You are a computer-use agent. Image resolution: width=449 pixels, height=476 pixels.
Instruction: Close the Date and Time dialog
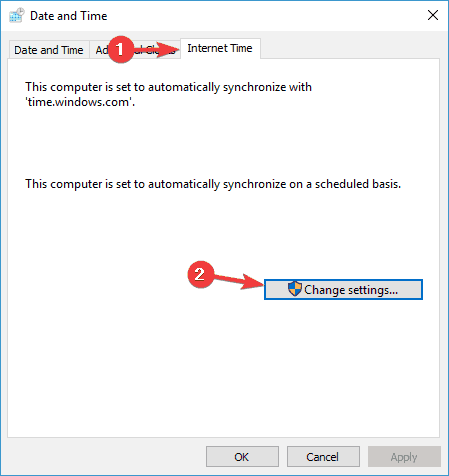coord(433,15)
